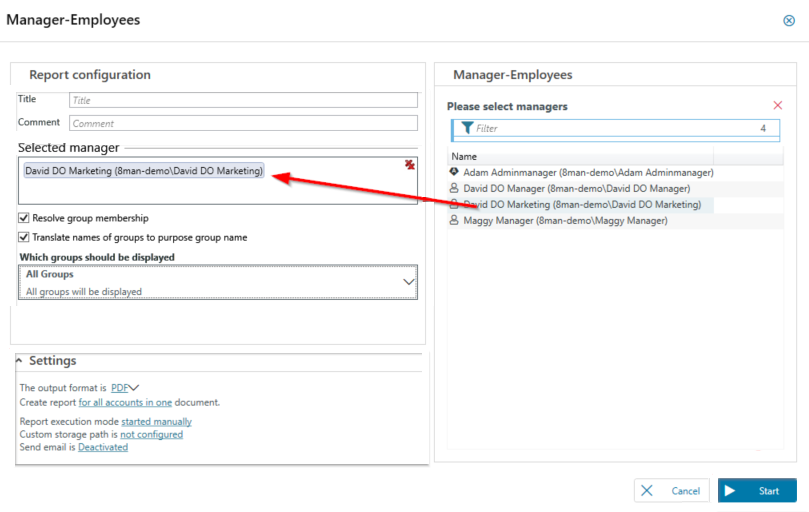
Task: Click the funnel filter icon
Action: tap(466, 128)
